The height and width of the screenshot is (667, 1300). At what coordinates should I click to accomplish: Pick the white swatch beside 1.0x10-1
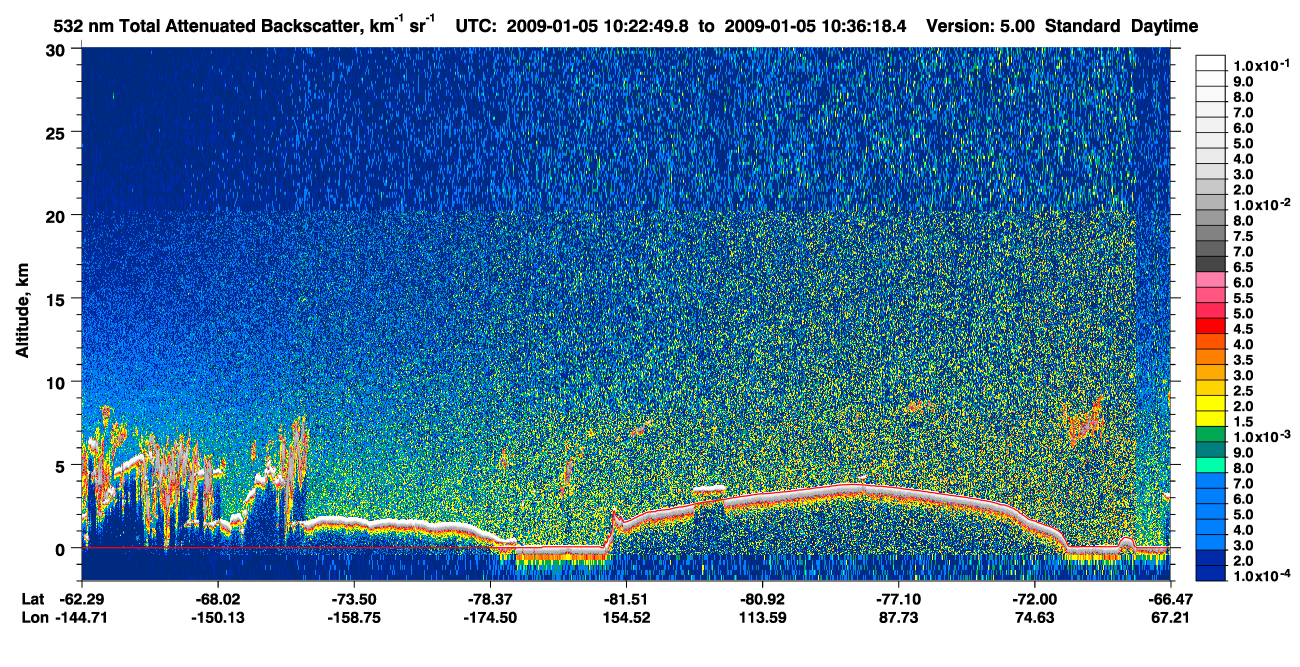click(x=1211, y=62)
